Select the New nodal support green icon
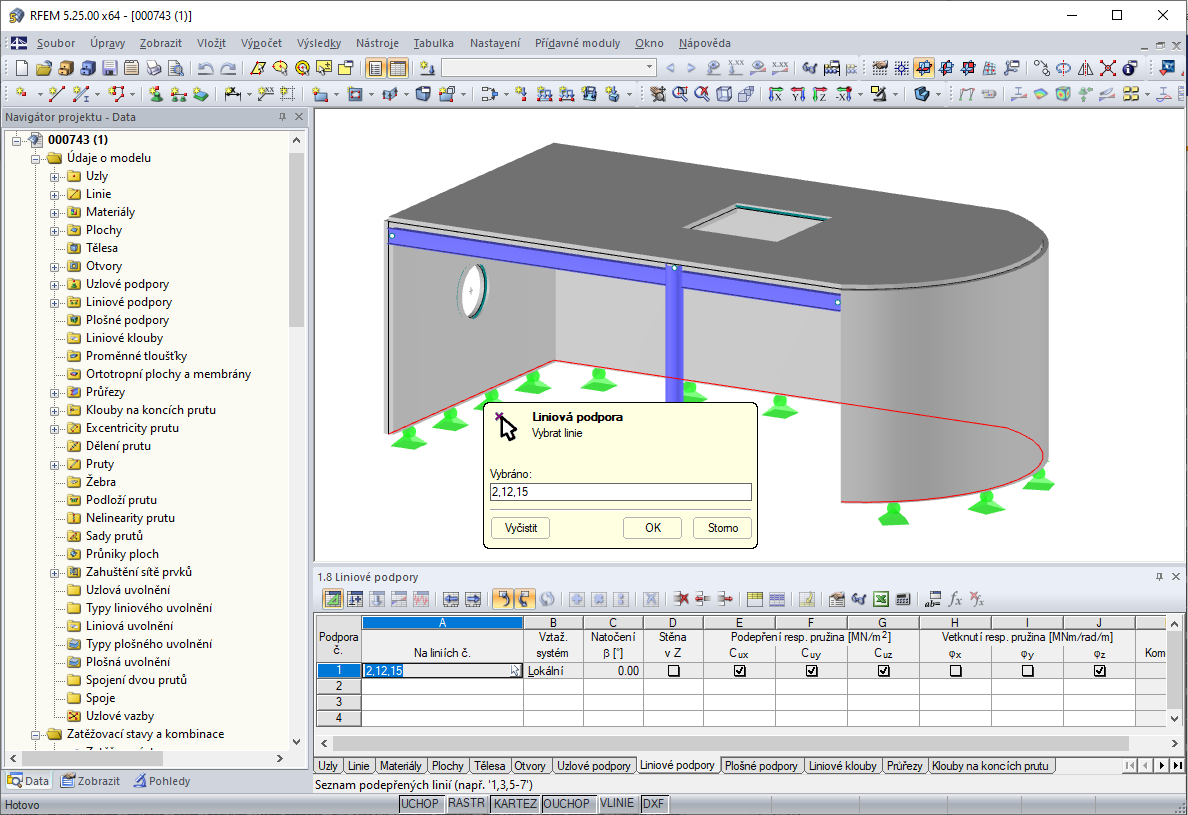Screen dimensions: 1188x815 click(x=155, y=94)
